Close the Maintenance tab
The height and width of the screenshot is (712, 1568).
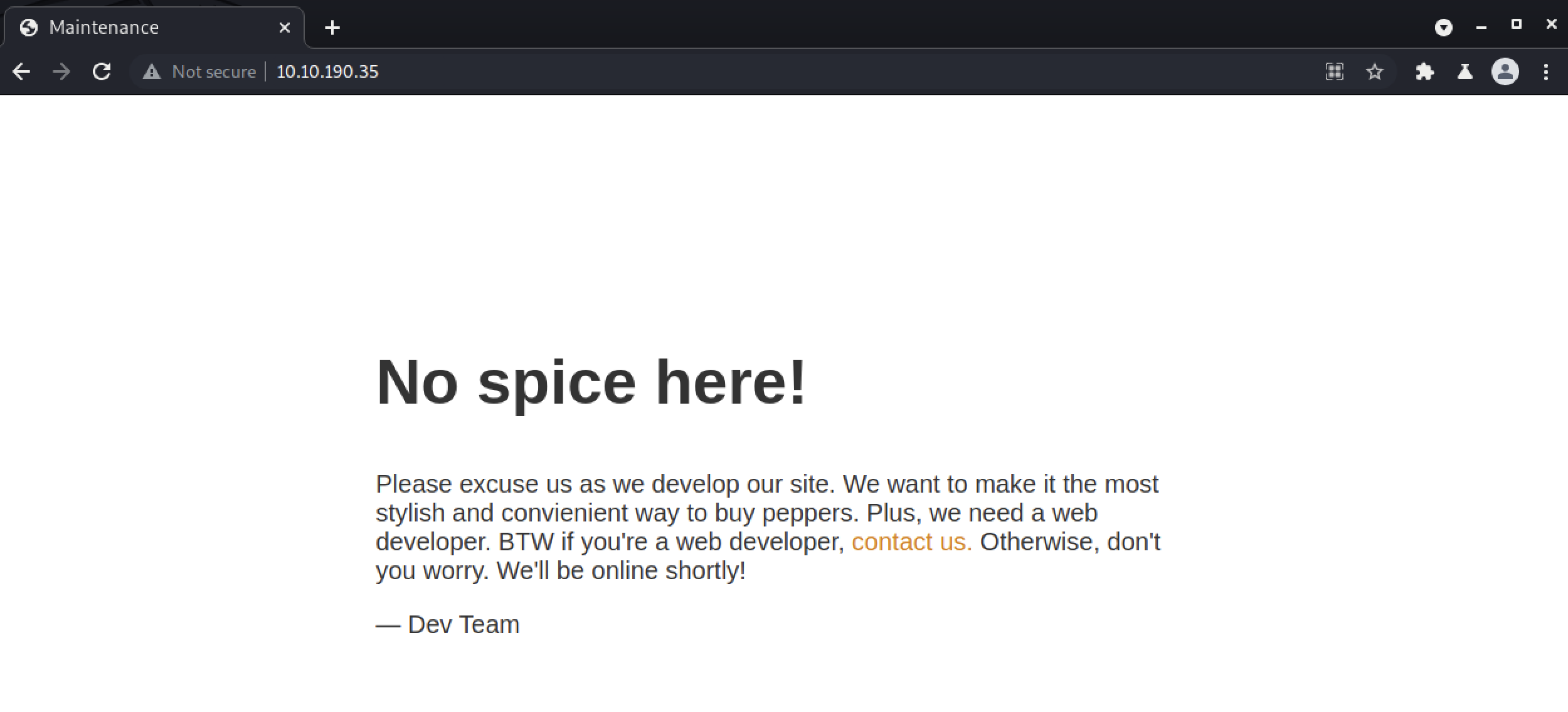pos(284,28)
